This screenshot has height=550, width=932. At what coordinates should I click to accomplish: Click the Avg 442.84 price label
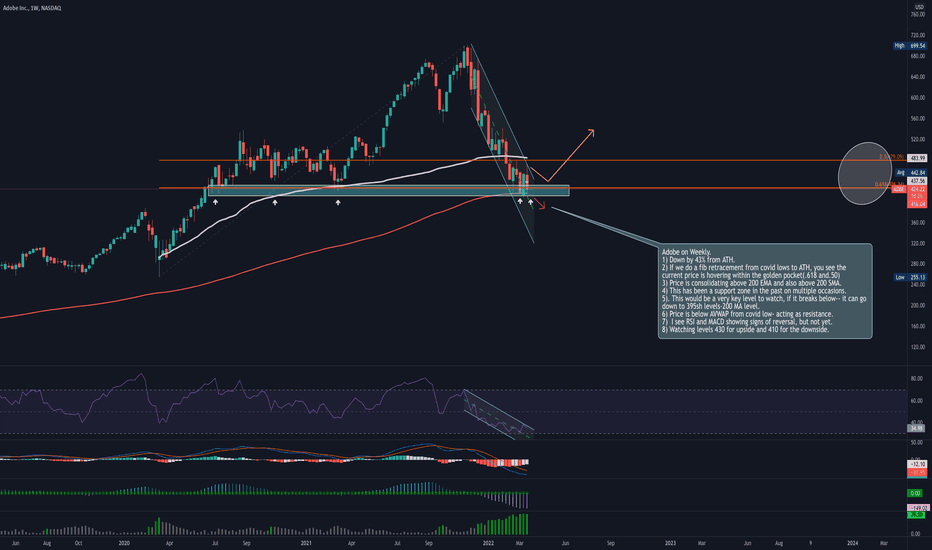tap(910, 172)
